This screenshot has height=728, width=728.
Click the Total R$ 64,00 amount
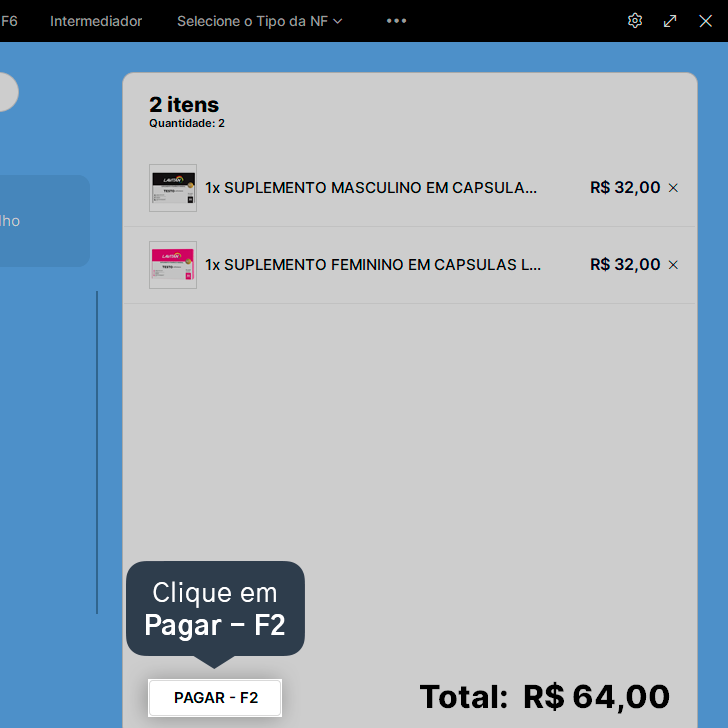(596, 697)
